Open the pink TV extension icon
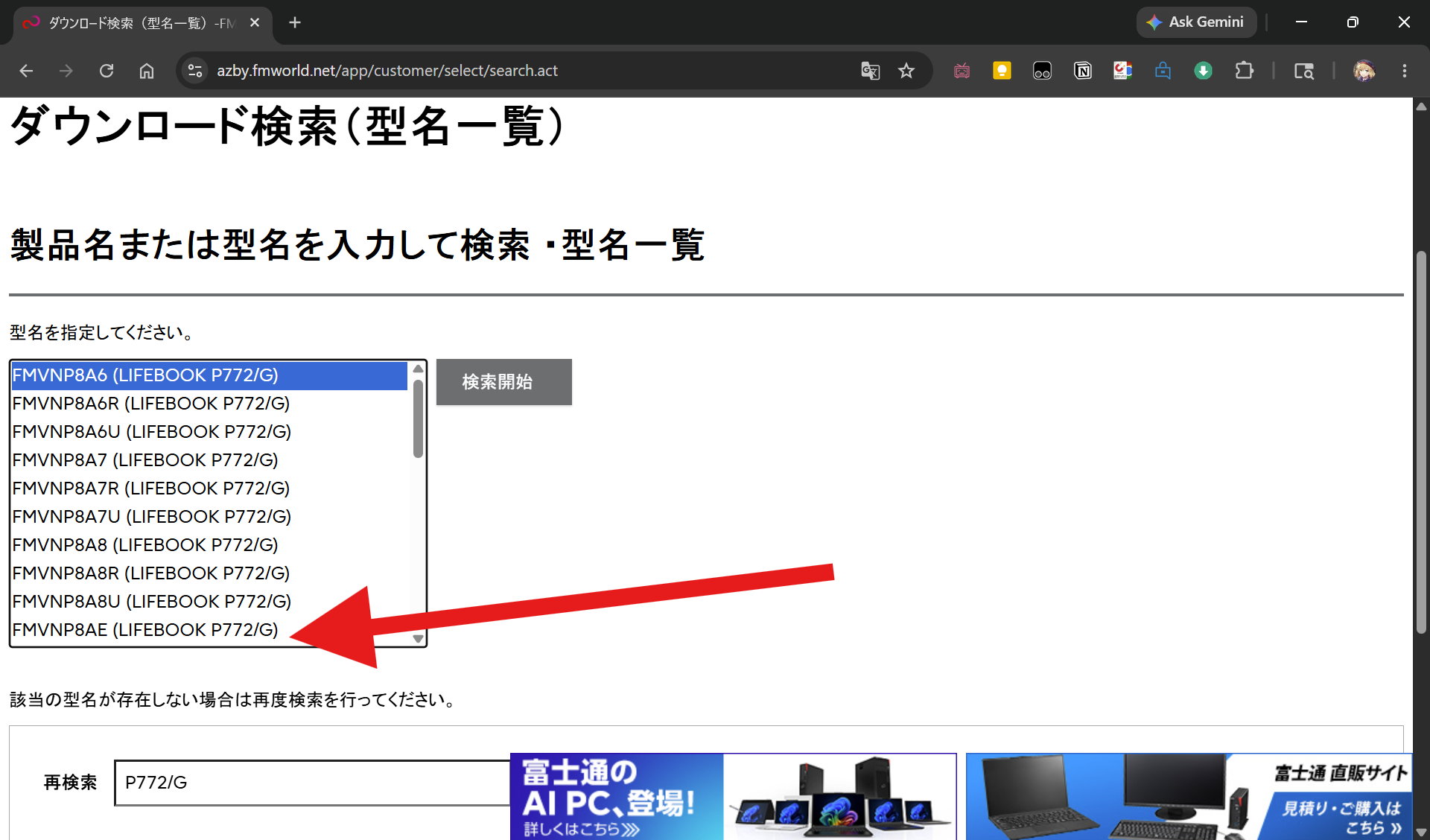 coord(962,71)
